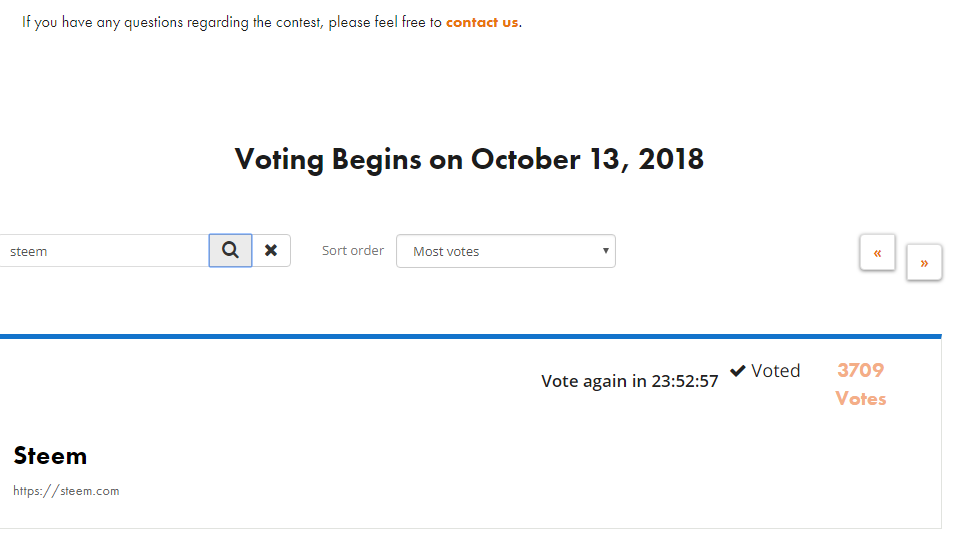The height and width of the screenshot is (560, 954).
Task: Clear the search with the X icon
Action: point(271,250)
